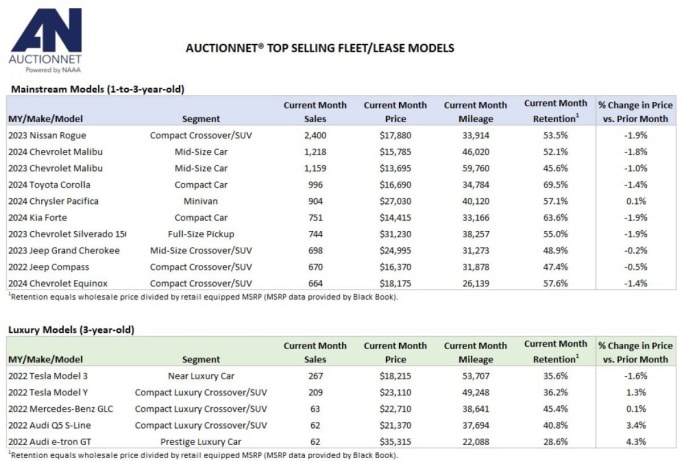Image resolution: width=684 pixels, height=462 pixels.
Task: Click the 2023 Jeep Grand Cherokee price $24,995
Action: click(395, 250)
